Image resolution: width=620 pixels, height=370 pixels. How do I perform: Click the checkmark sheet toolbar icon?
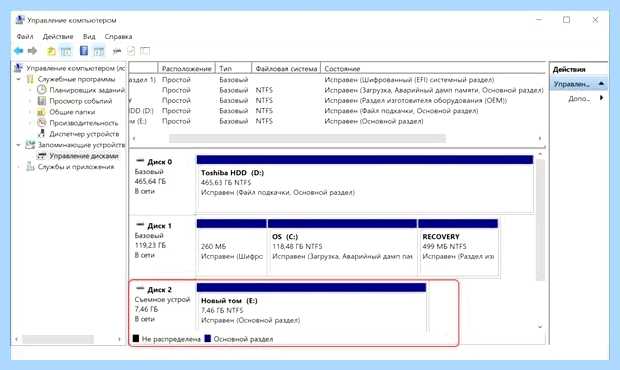pyautogui.click(x=131, y=51)
